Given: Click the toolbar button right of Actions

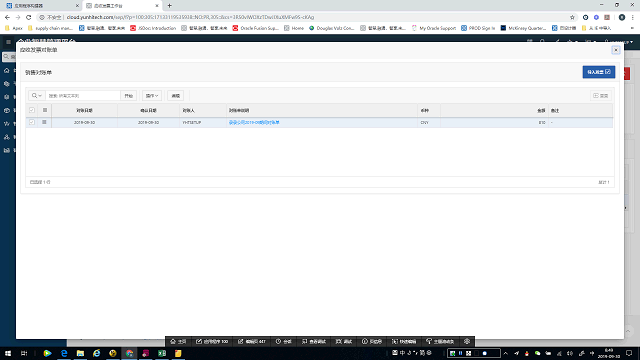Looking at the screenshot, I should pyautogui.click(x=176, y=96).
